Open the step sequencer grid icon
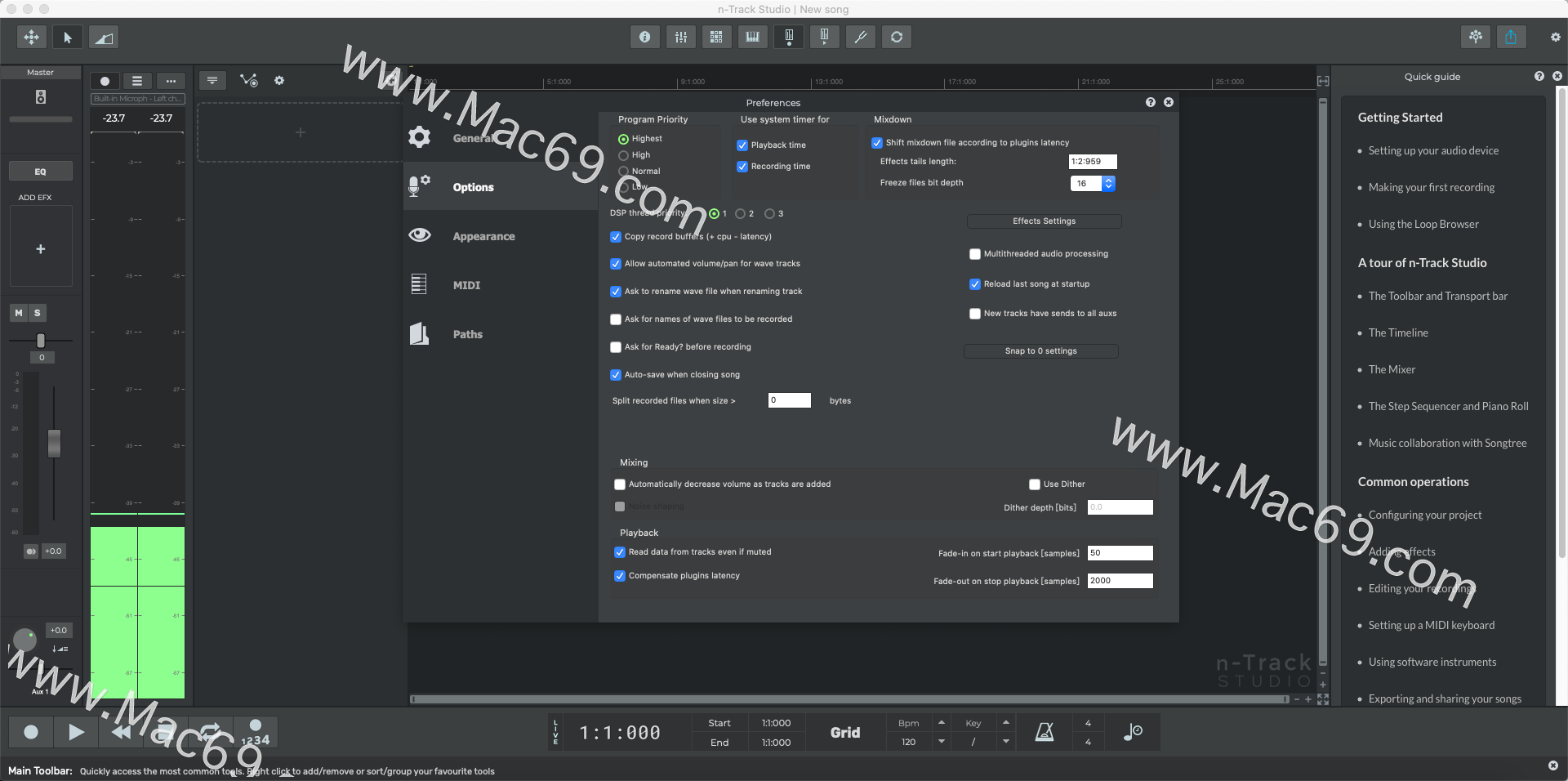The height and width of the screenshot is (781, 1568). tap(716, 37)
